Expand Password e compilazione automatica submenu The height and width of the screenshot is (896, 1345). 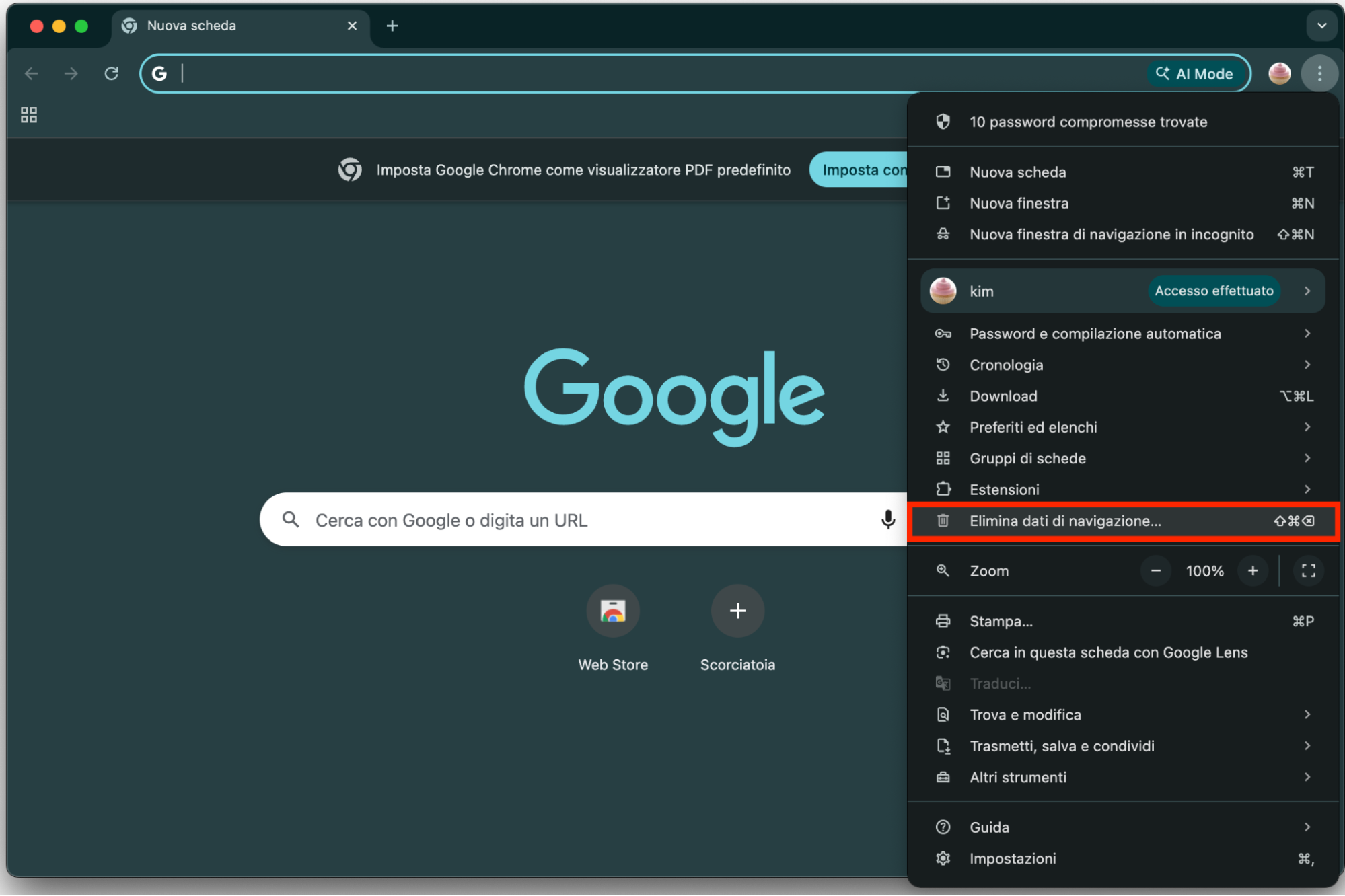click(x=1122, y=334)
